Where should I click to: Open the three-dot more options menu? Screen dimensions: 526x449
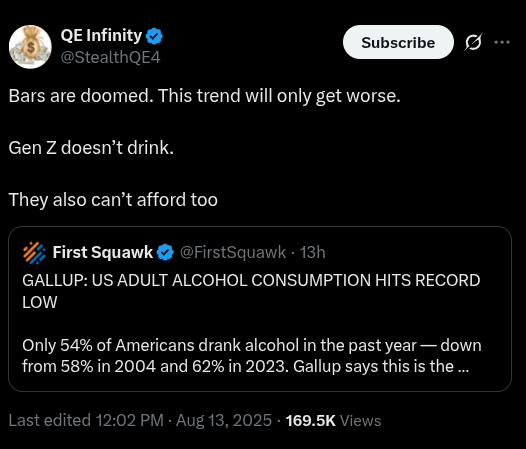[502, 42]
